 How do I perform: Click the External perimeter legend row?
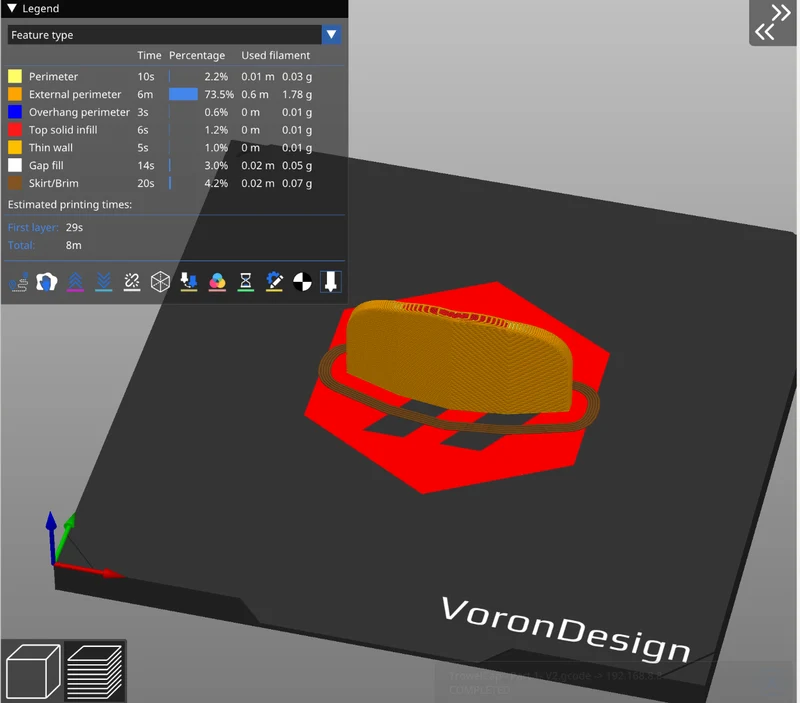(x=160, y=94)
